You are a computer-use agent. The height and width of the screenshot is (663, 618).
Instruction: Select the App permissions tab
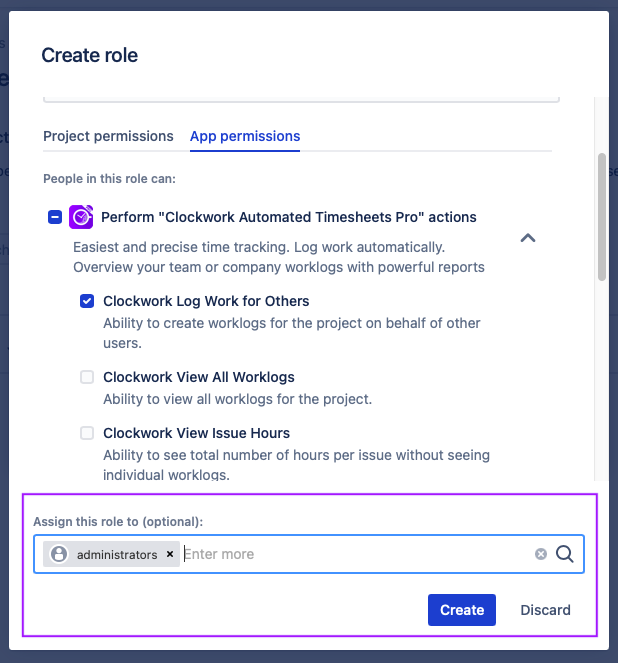(x=245, y=136)
